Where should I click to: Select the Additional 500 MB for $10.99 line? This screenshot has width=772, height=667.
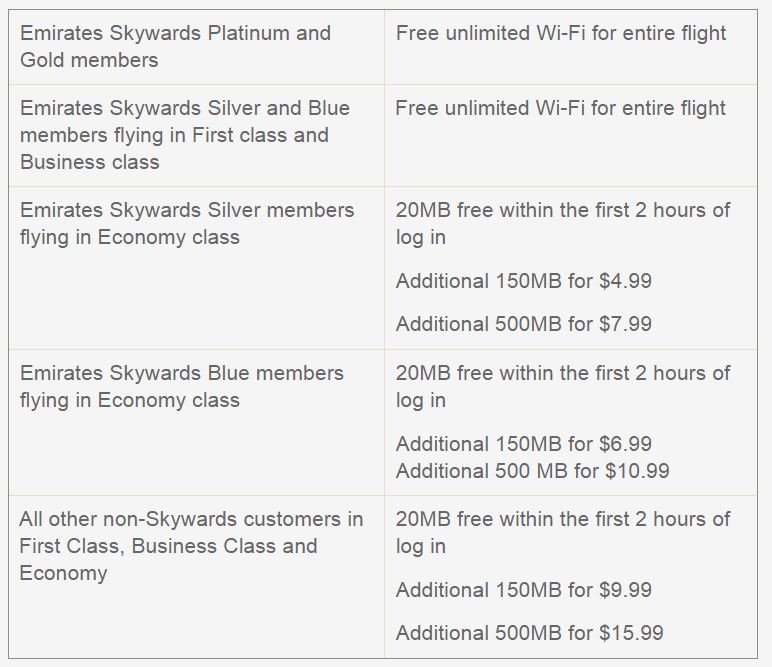pos(532,470)
